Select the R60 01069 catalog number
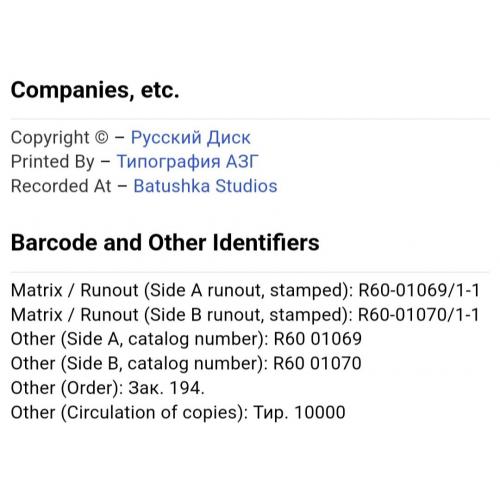The image size is (500, 500). pyautogui.click(x=318, y=339)
